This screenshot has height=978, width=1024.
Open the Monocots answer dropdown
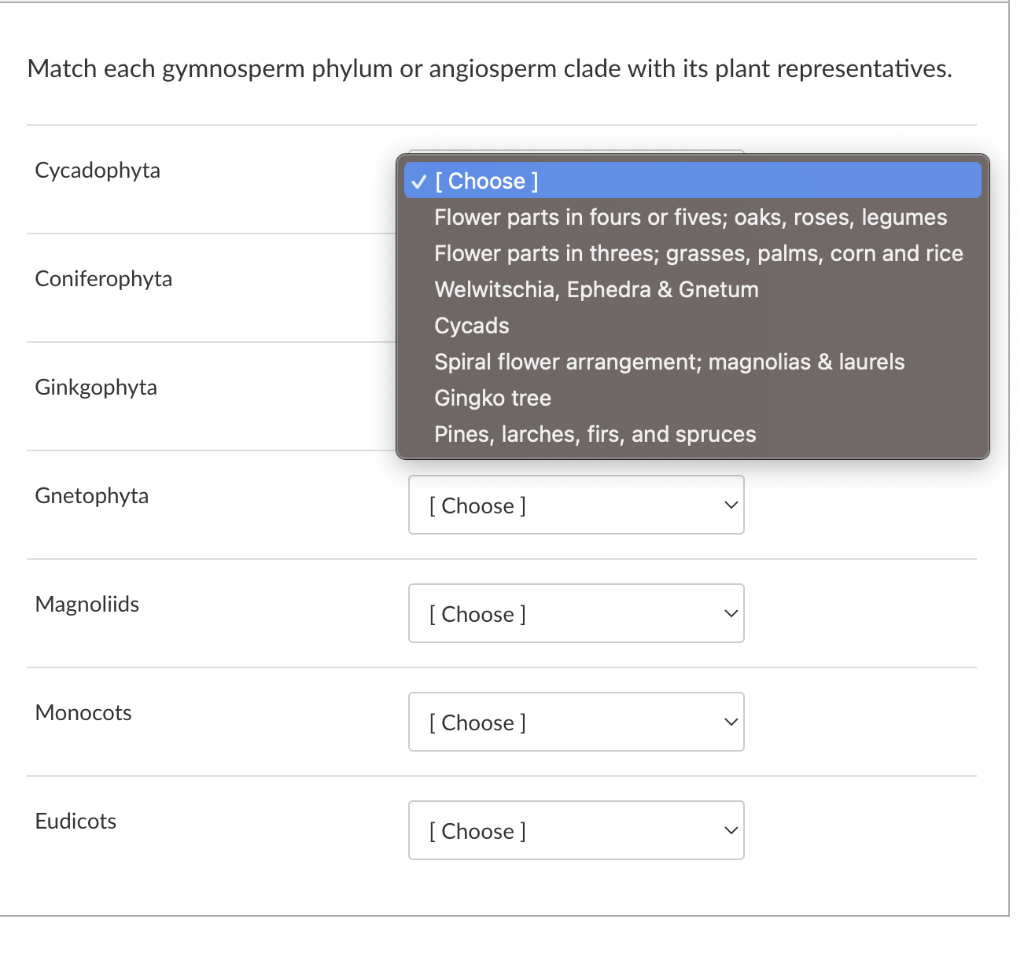(576, 722)
